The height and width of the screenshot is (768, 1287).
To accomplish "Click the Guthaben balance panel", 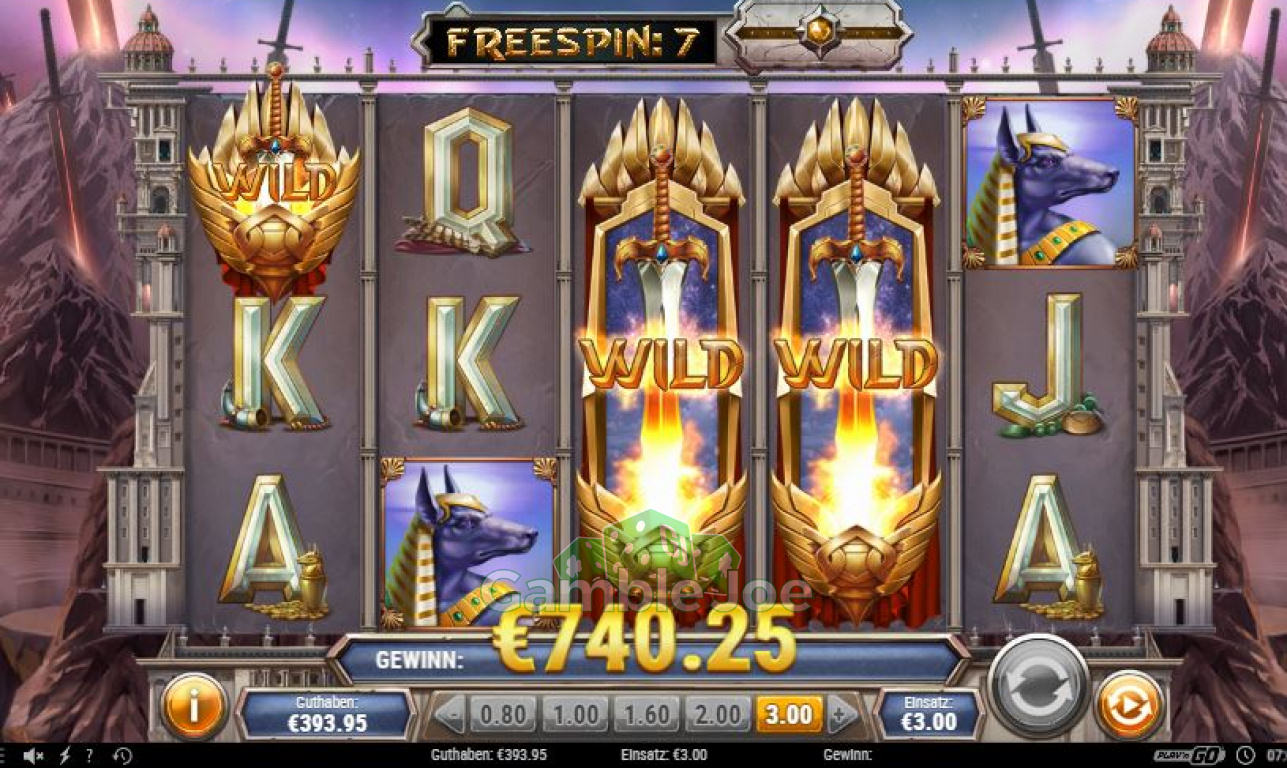I will tap(325, 714).
